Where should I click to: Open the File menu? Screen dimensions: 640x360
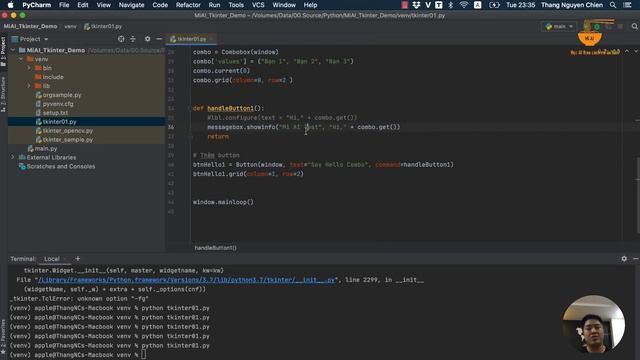(64, 5)
